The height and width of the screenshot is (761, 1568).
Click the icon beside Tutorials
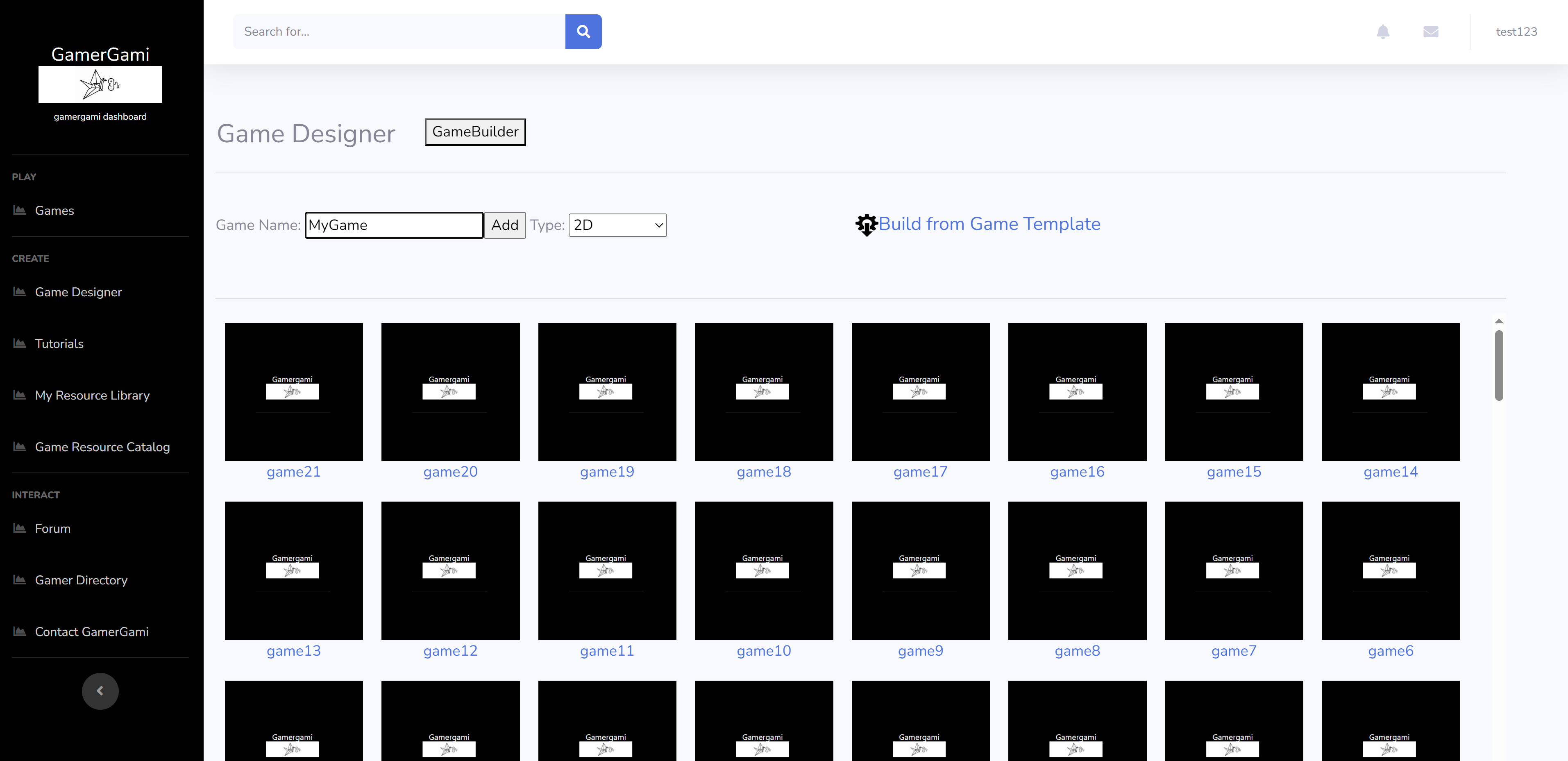[20, 343]
